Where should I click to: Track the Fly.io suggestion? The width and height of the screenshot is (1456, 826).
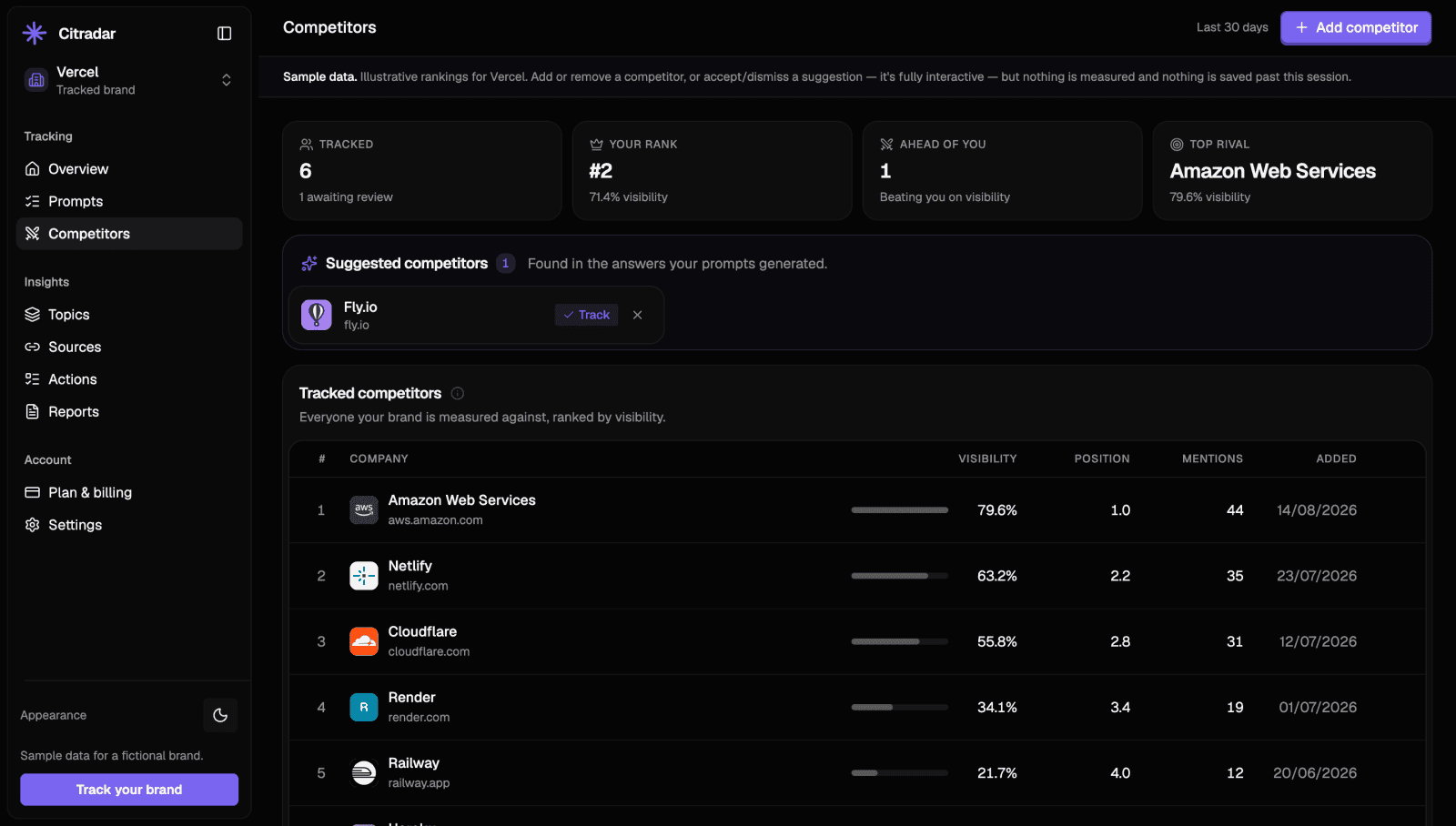586,315
